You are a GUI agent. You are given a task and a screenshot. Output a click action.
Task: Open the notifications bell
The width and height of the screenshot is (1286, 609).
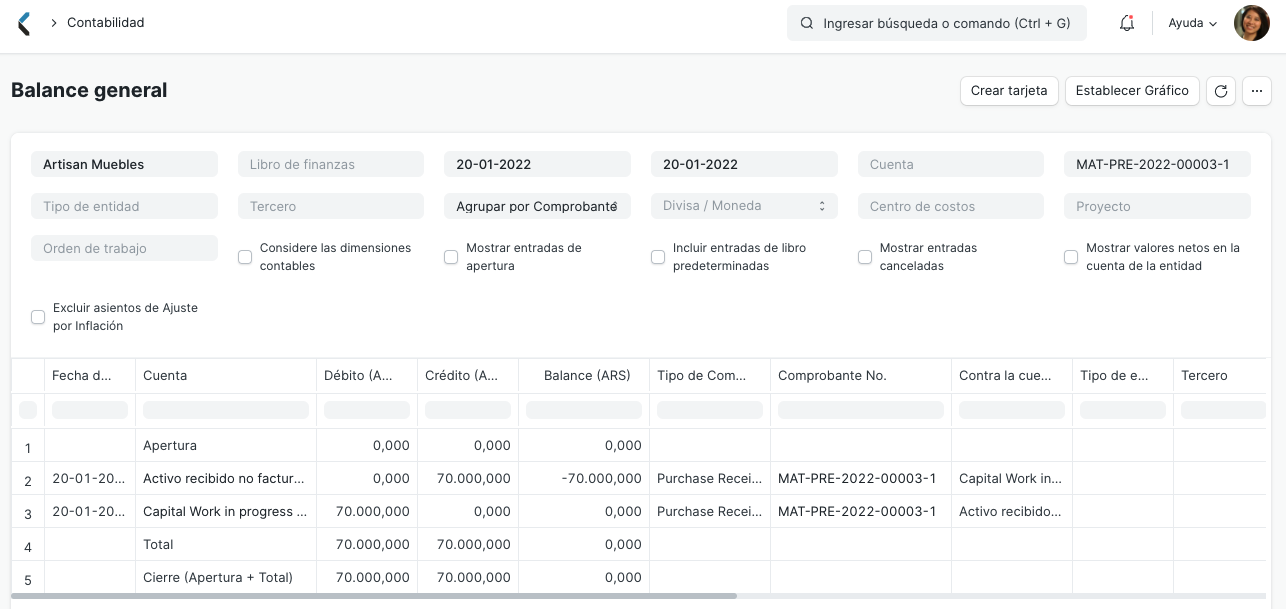point(1127,22)
